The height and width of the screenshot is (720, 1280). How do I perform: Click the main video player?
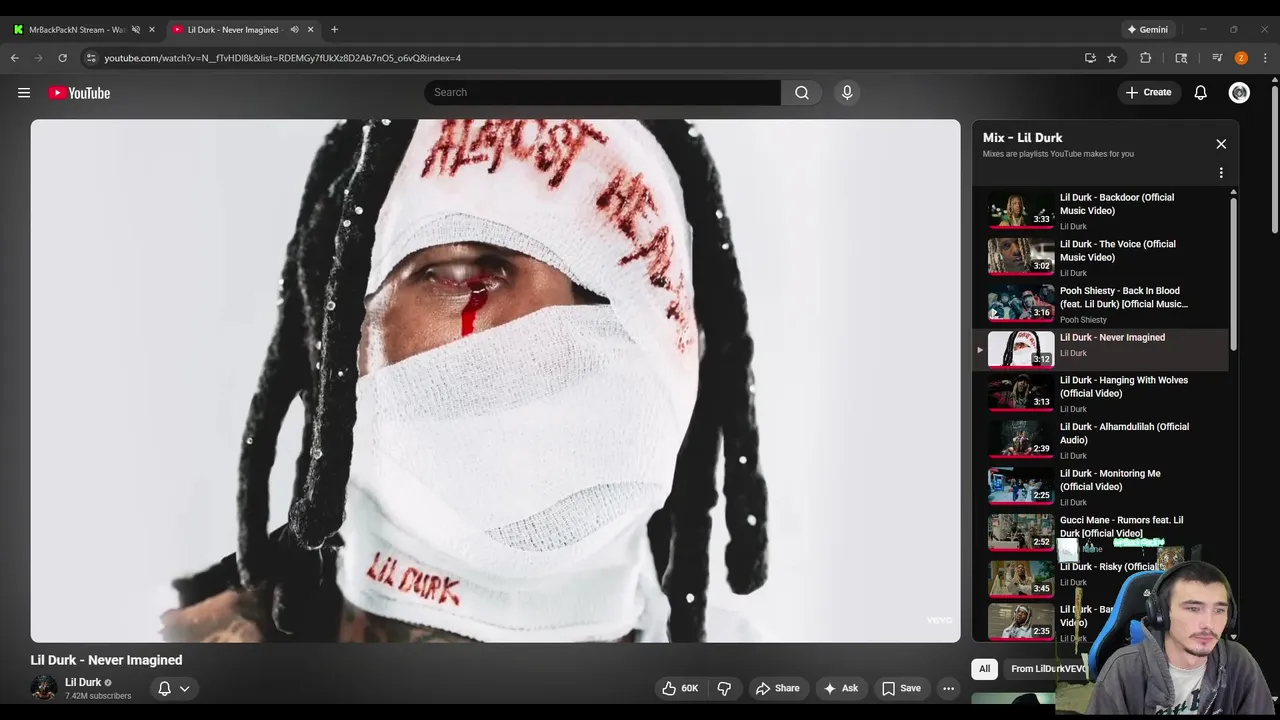pyautogui.click(x=495, y=381)
